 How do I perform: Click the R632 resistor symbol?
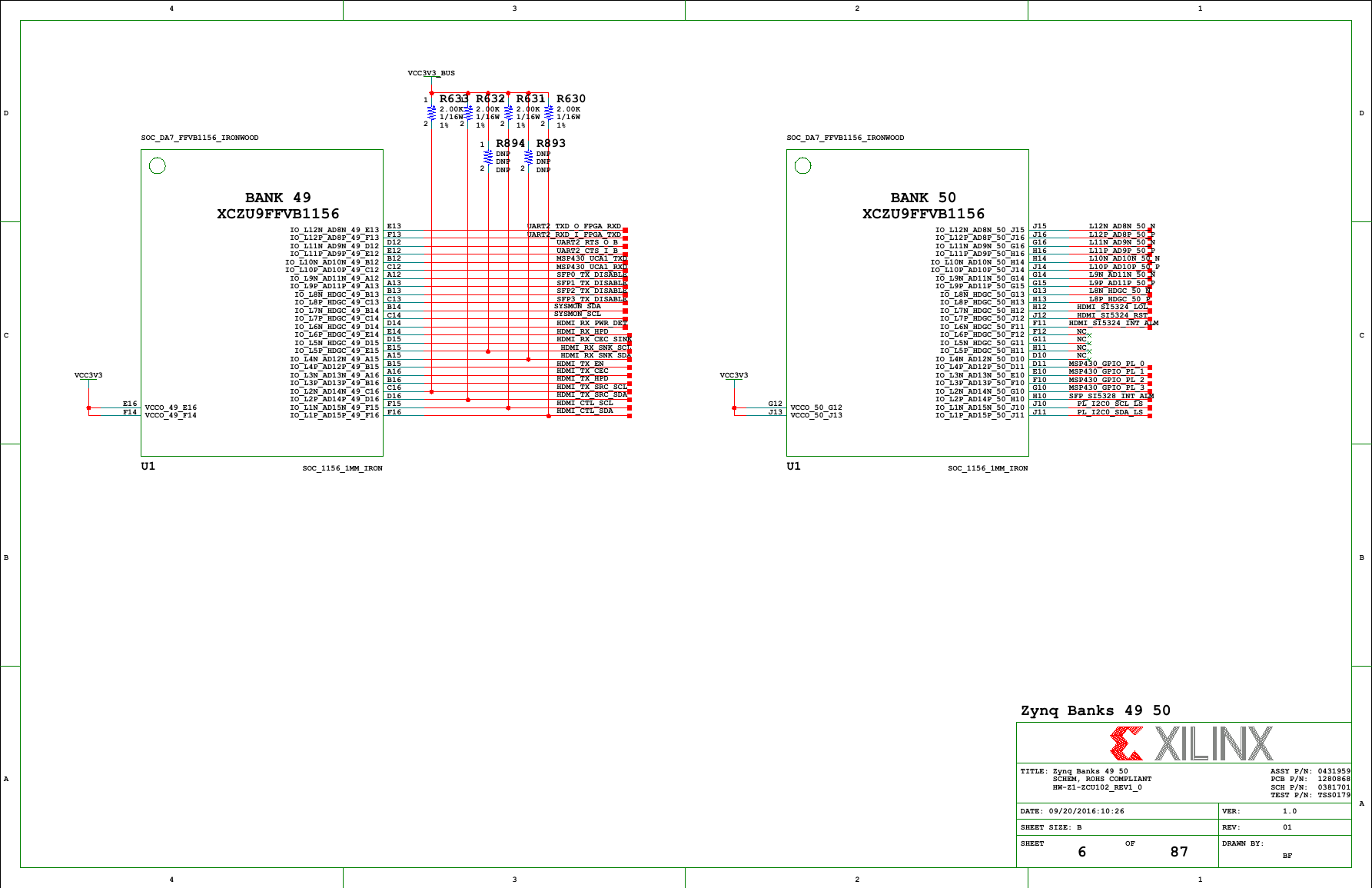[x=467, y=112]
